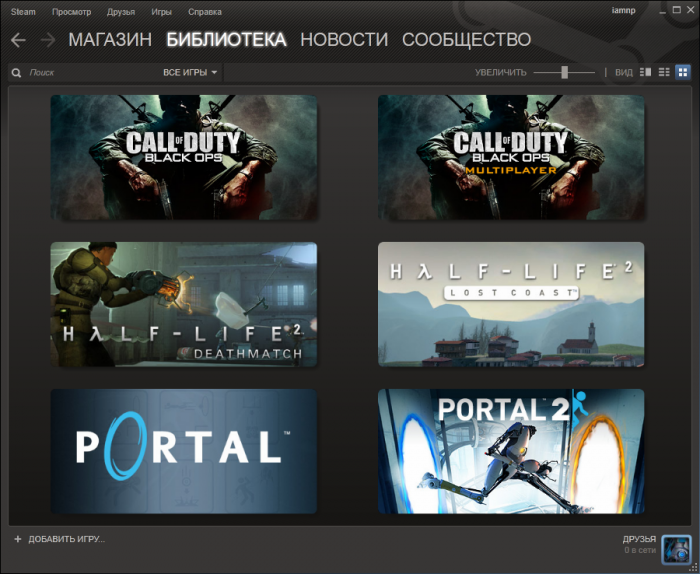Switch to grid view icon
Image resolution: width=700 pixels, height=574 pixels.
tap(683, 72)
